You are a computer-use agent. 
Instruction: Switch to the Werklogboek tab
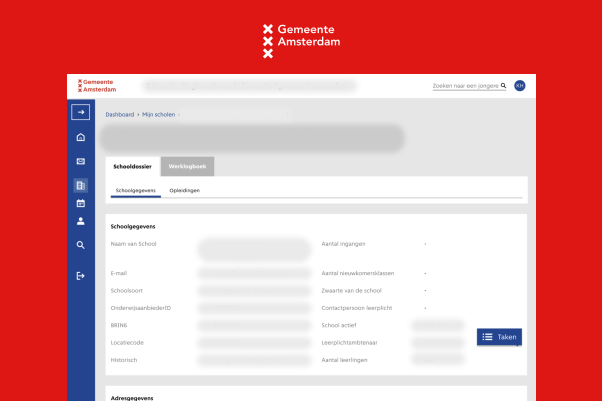click(187, 166)
